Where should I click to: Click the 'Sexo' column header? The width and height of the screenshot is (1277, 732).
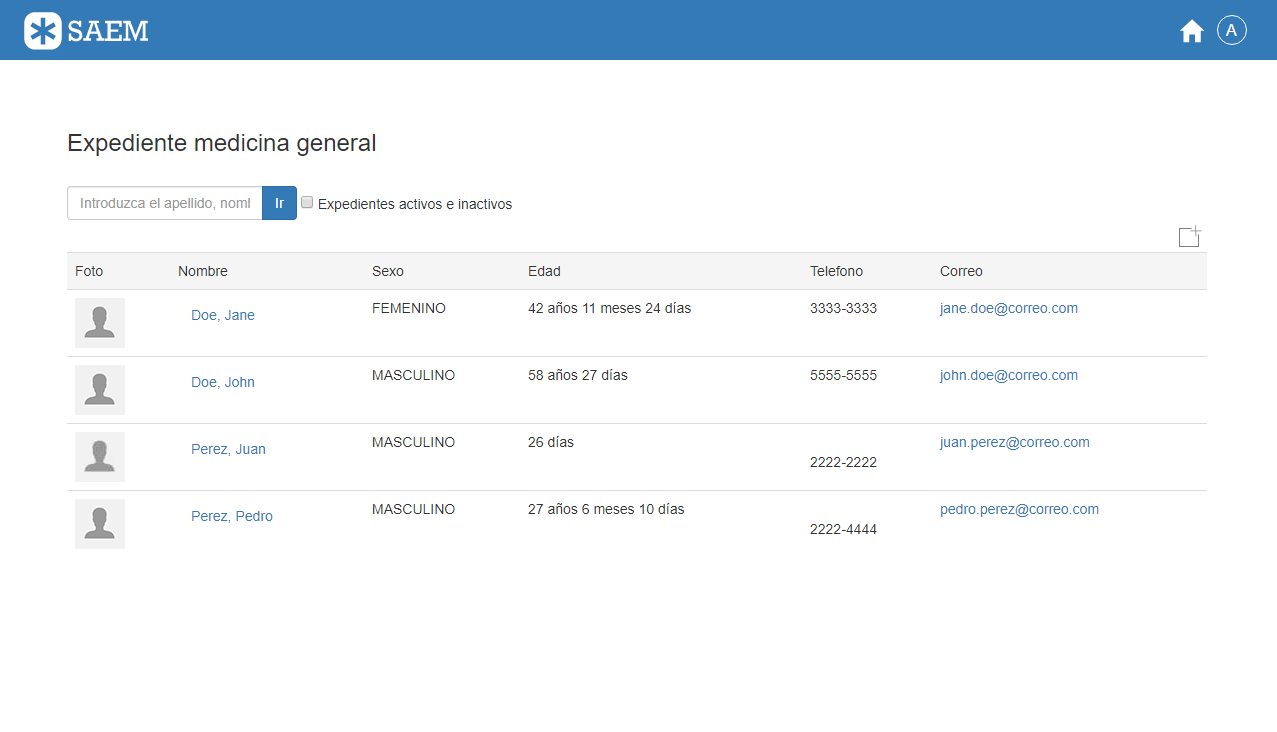pyautogui.click(x=388, y=271)
